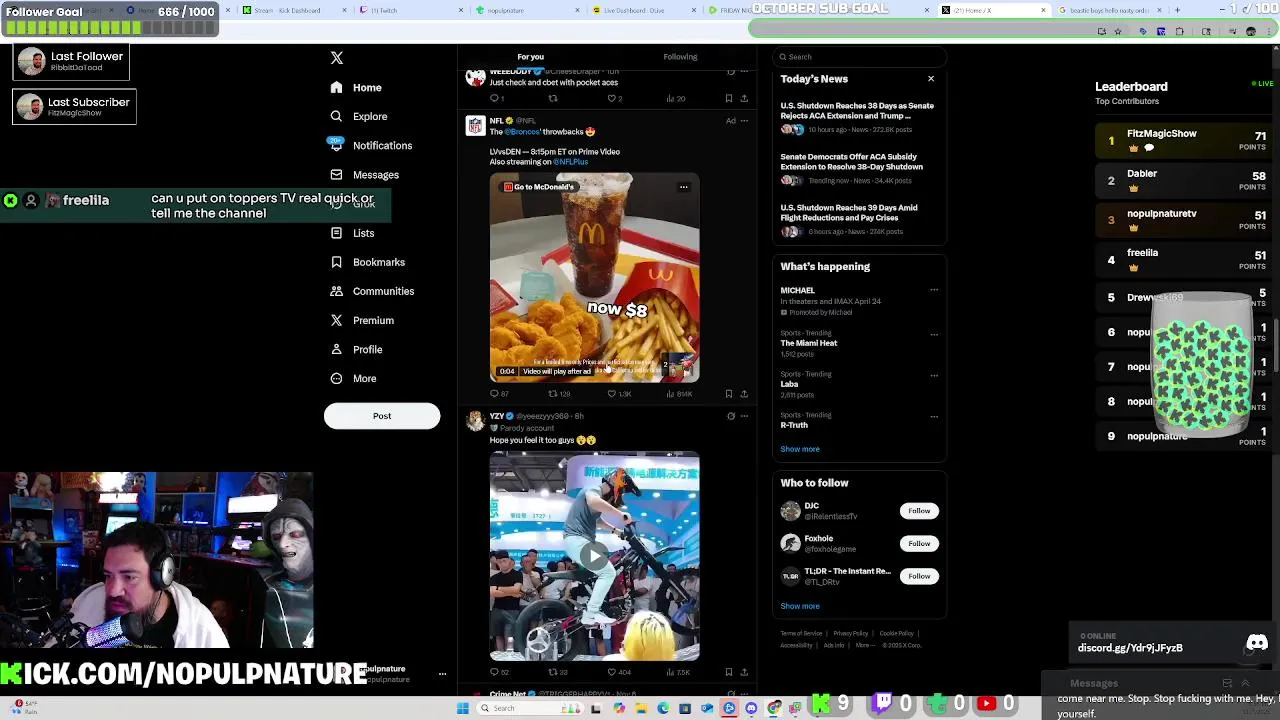Switch to the For you tab
This screenshot has height=720, width=1280.
pyautogui.click(x=530, y=57)
